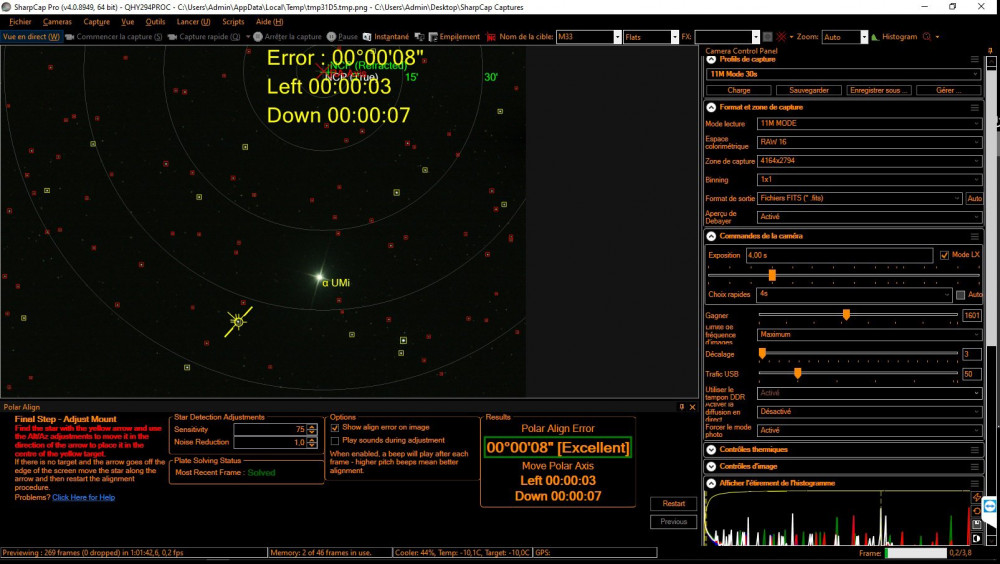The width and height of the screenshot is (1000, 564).
Task: Click the TeamViewer side tab icon
Action: [990, 506]
